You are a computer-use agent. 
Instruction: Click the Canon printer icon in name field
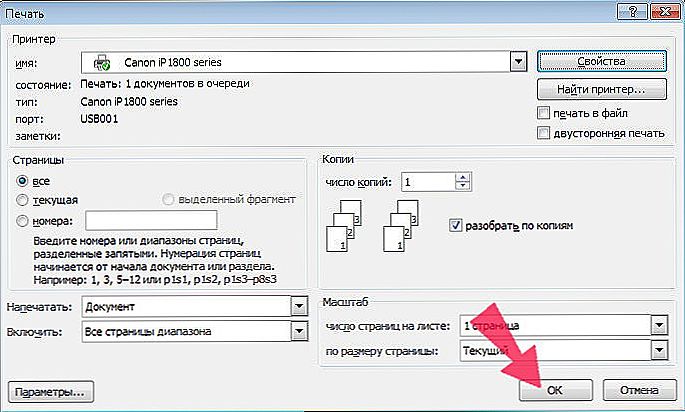click(x=102, y=63)
